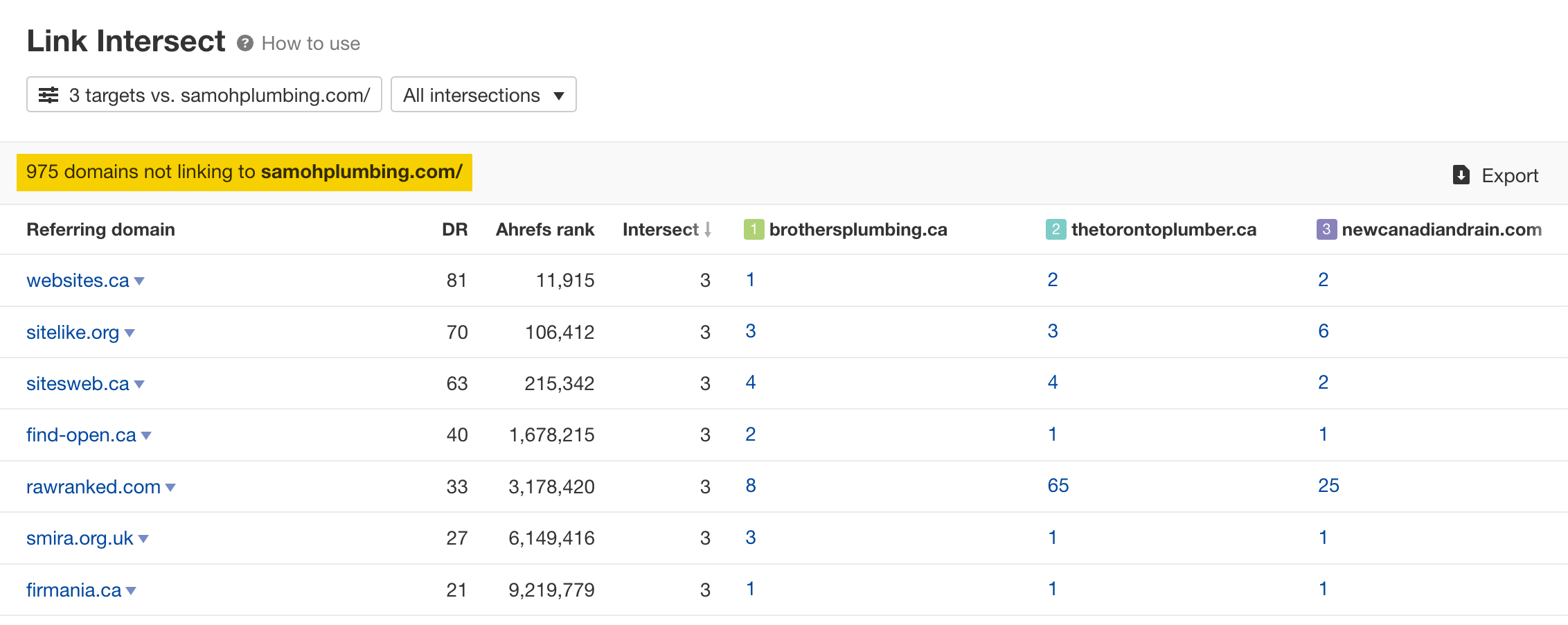Click the Referring domain column header
The height and width of the screenshot is (625, 1568).
(x=100, y=229)
